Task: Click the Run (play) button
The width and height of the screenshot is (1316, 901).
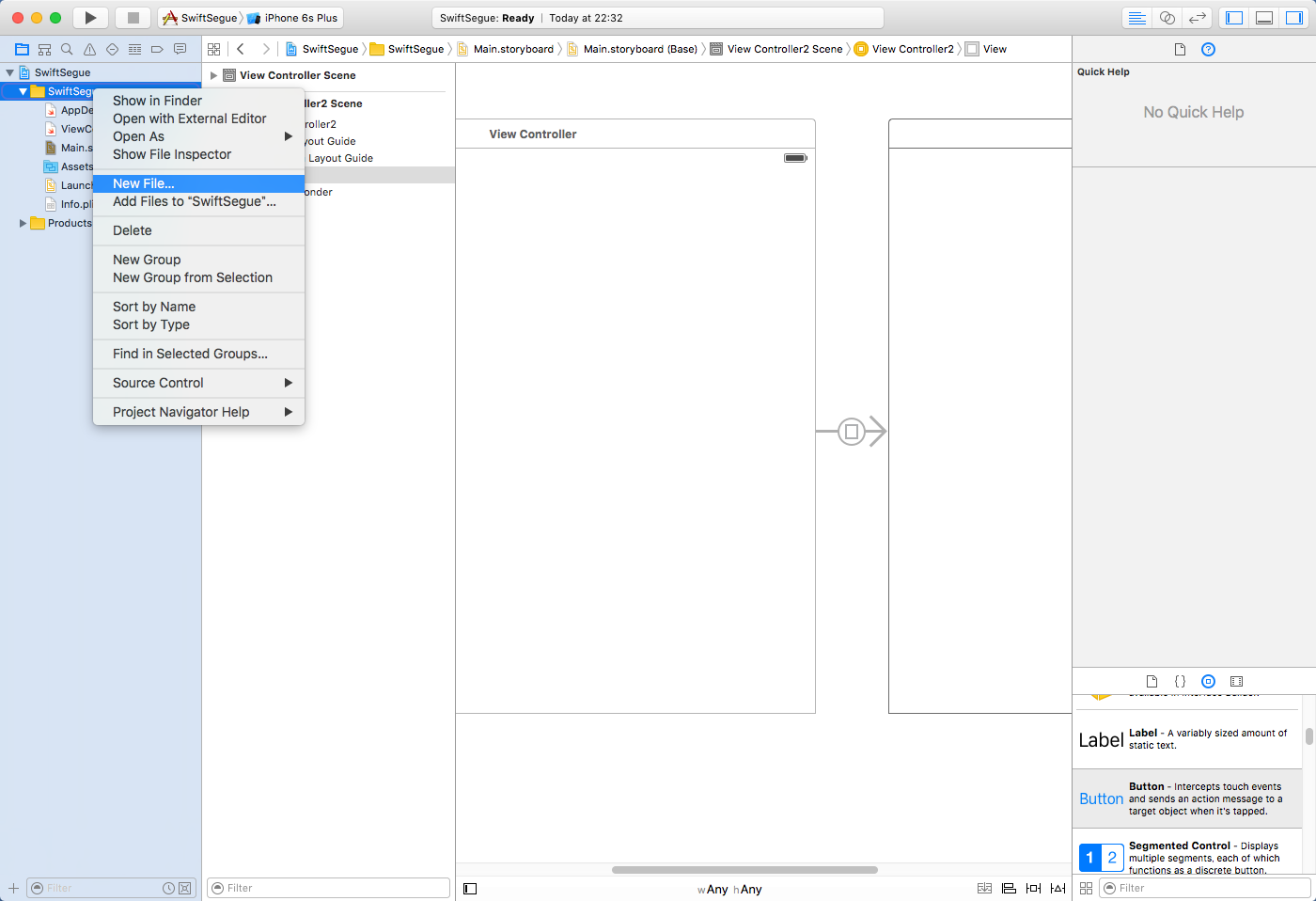Action: (x=90, y=18)
